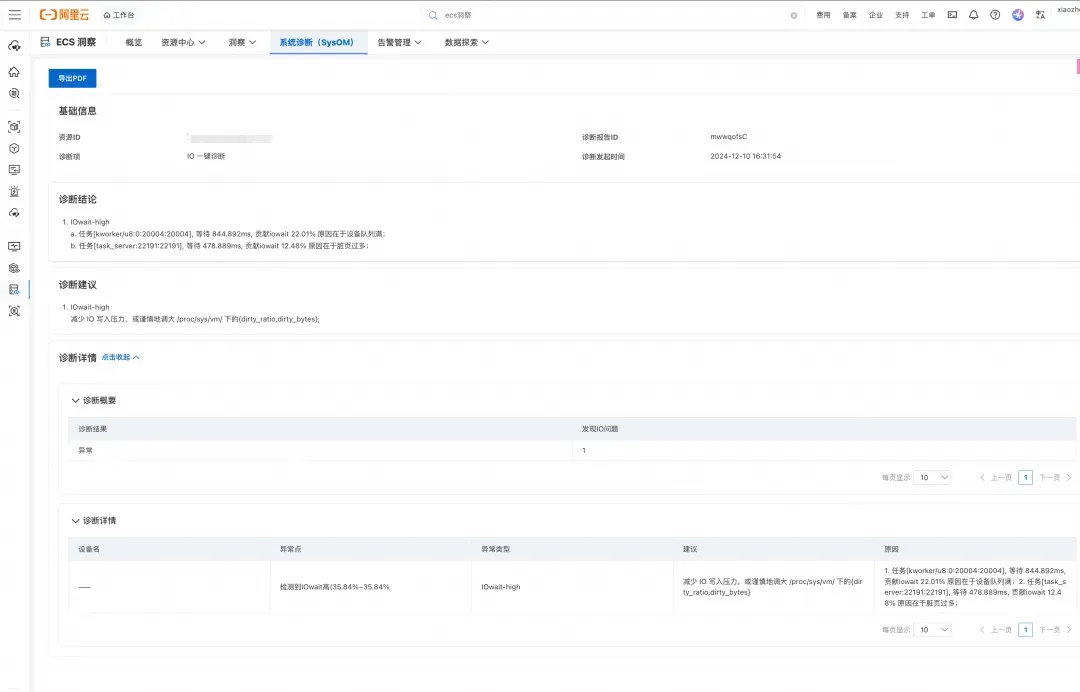
Task: Switch to the 概览 tab
Action: pyautogui.click(x=134, y=43)
